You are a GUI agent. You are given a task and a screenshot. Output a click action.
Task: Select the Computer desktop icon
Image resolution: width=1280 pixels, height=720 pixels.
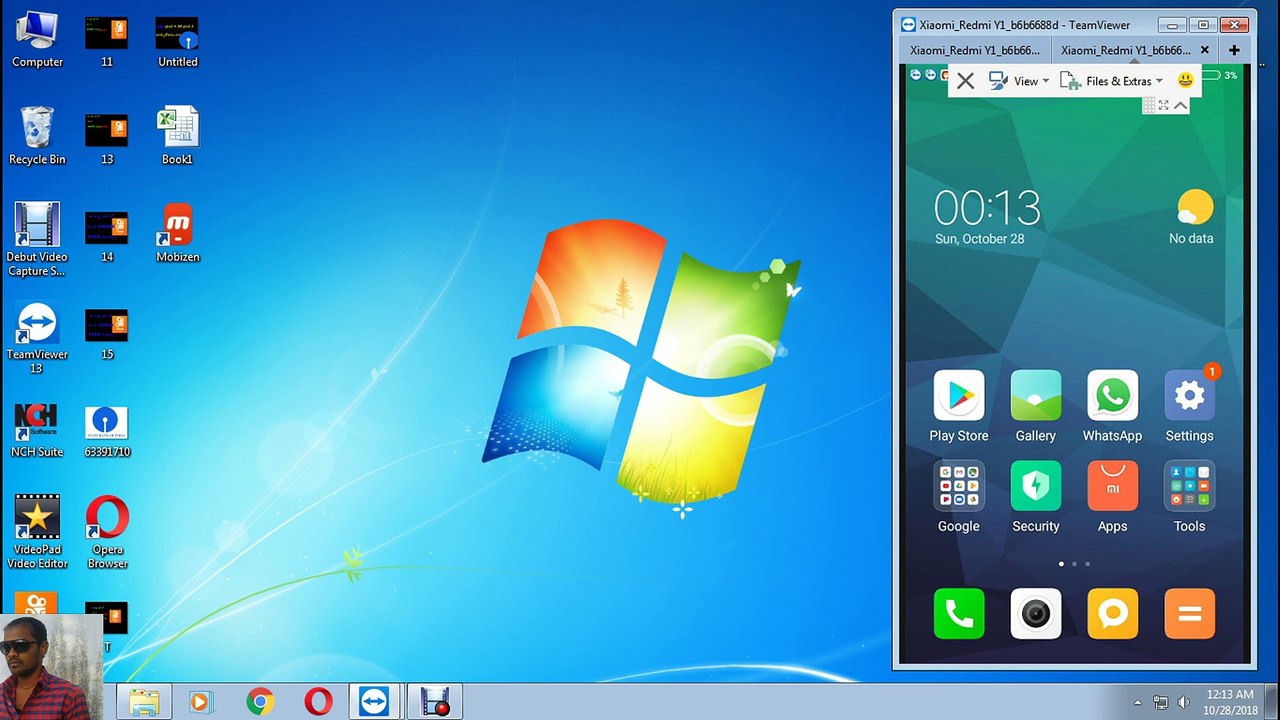click(37, 41)
